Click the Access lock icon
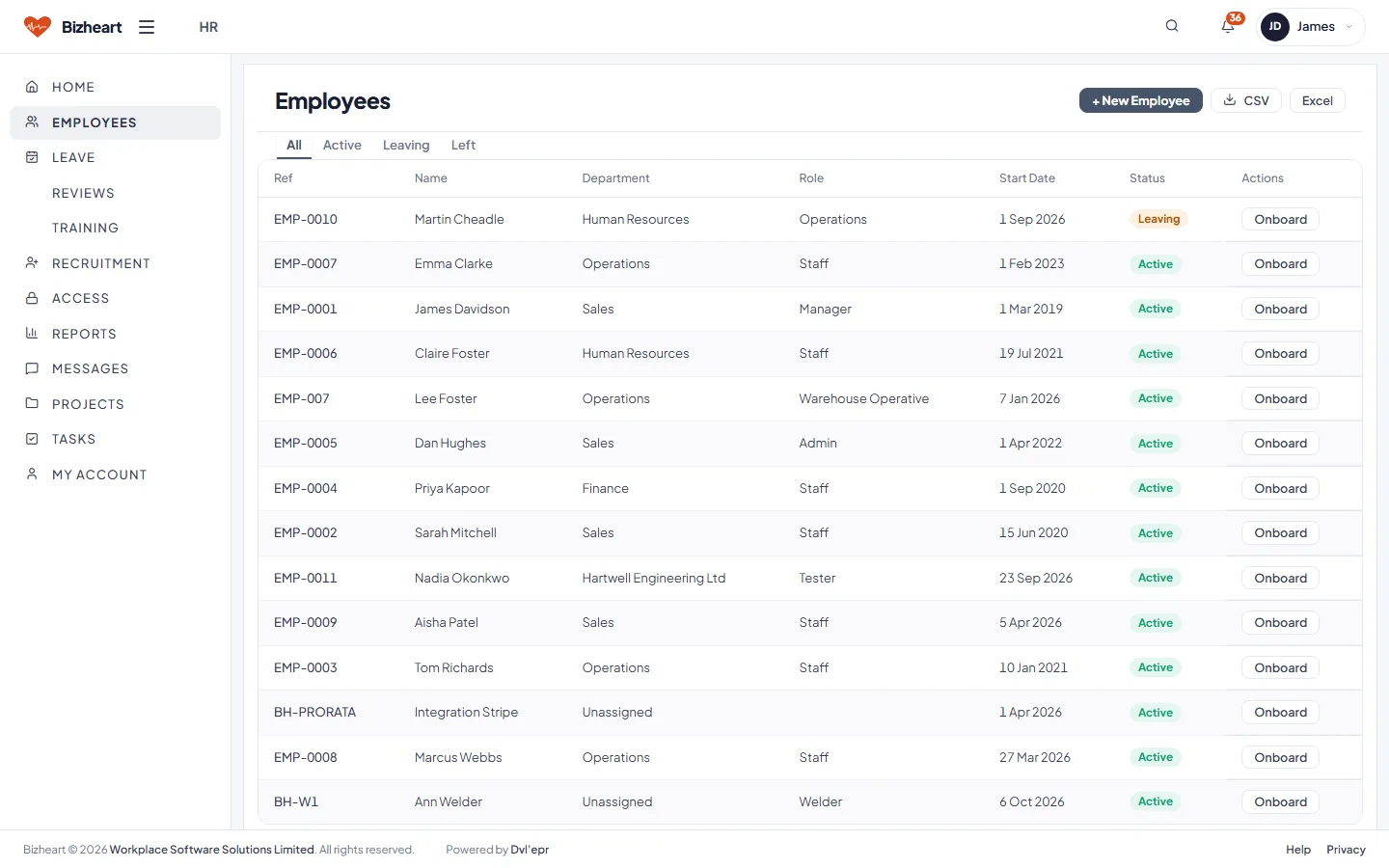This screenshot has height=868, width=1389. click(32, 298)
